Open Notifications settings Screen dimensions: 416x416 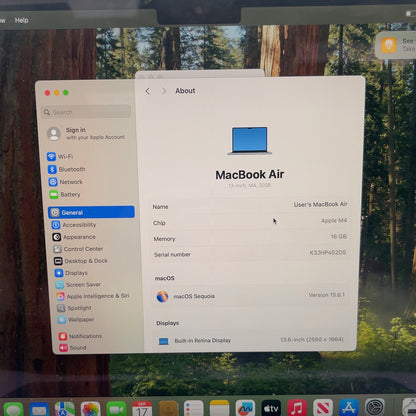click(x=80, y=336)
